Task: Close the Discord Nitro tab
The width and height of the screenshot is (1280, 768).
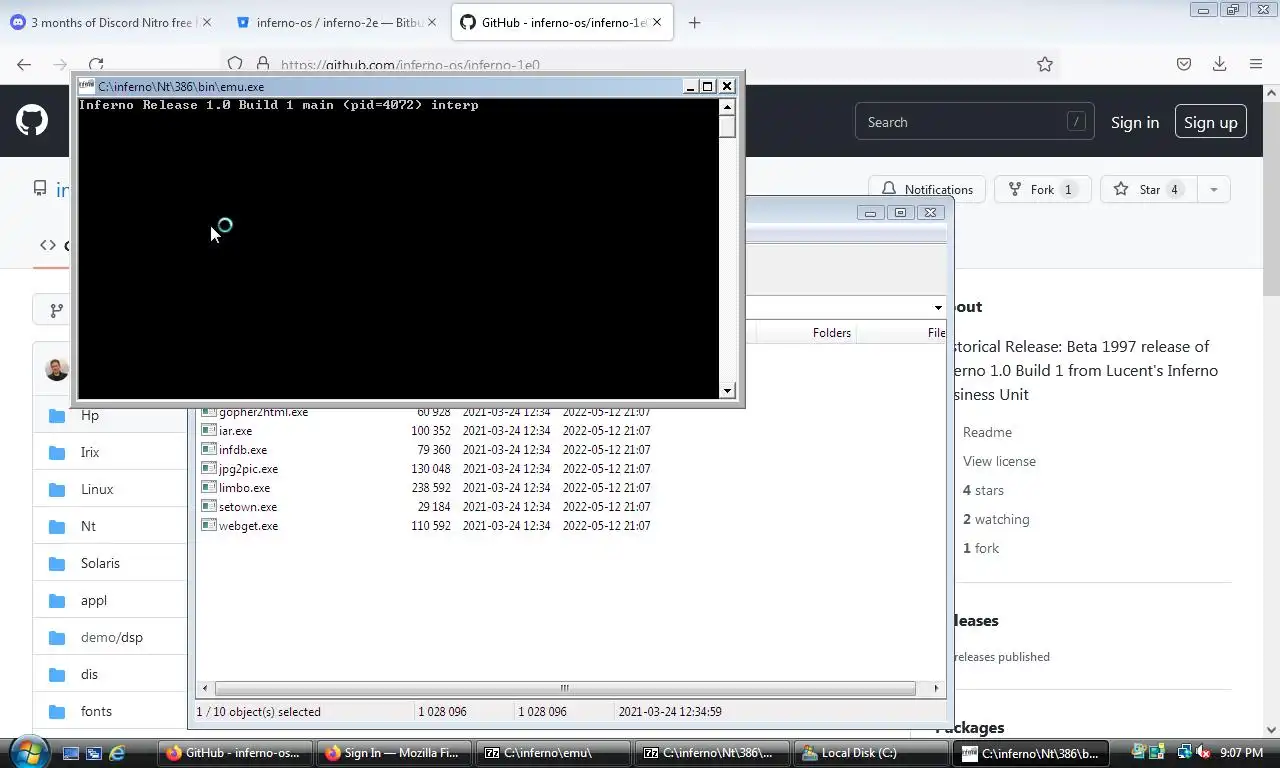Action: tap(206, 22)
